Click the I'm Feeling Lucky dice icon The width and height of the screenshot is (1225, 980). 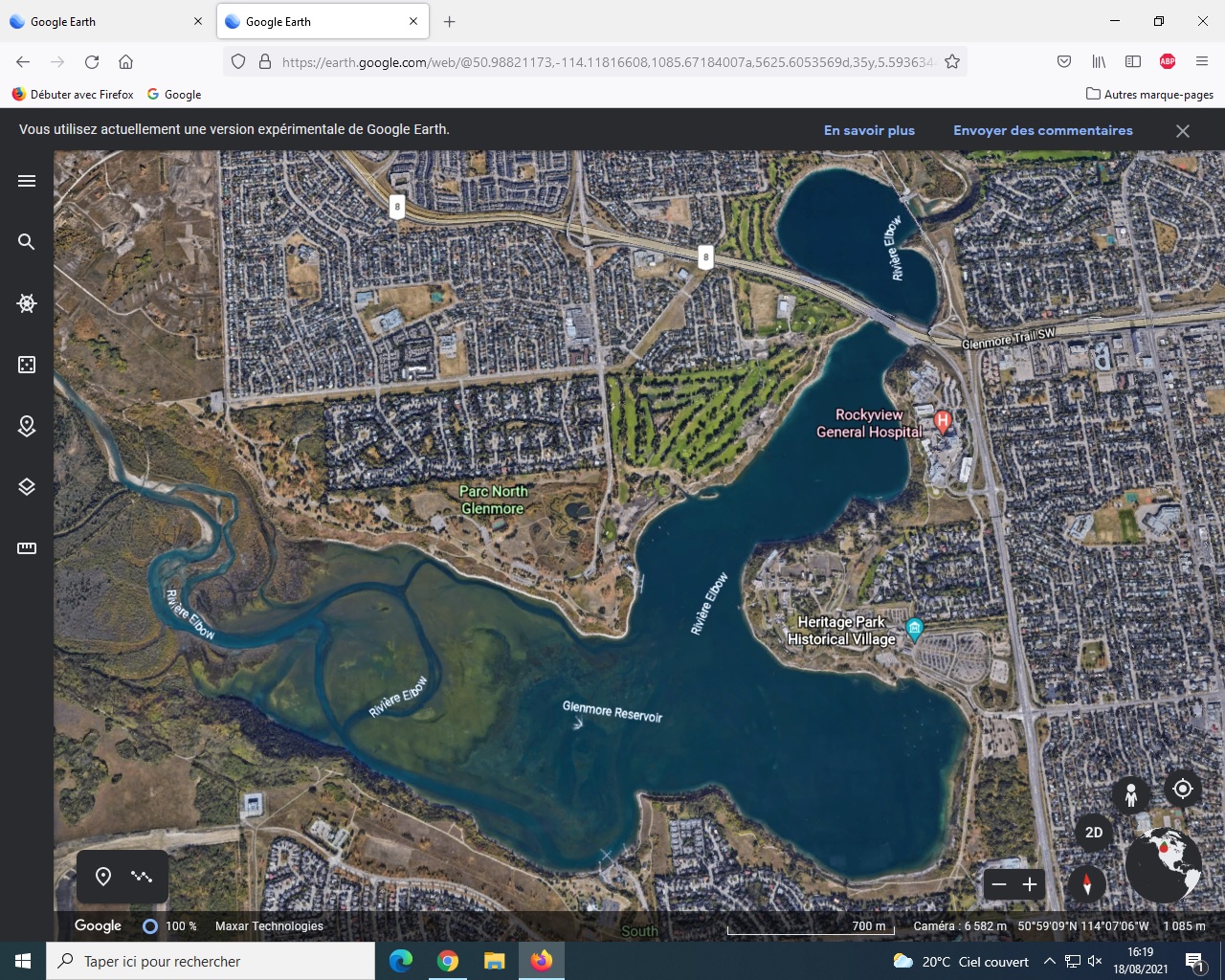27,365
